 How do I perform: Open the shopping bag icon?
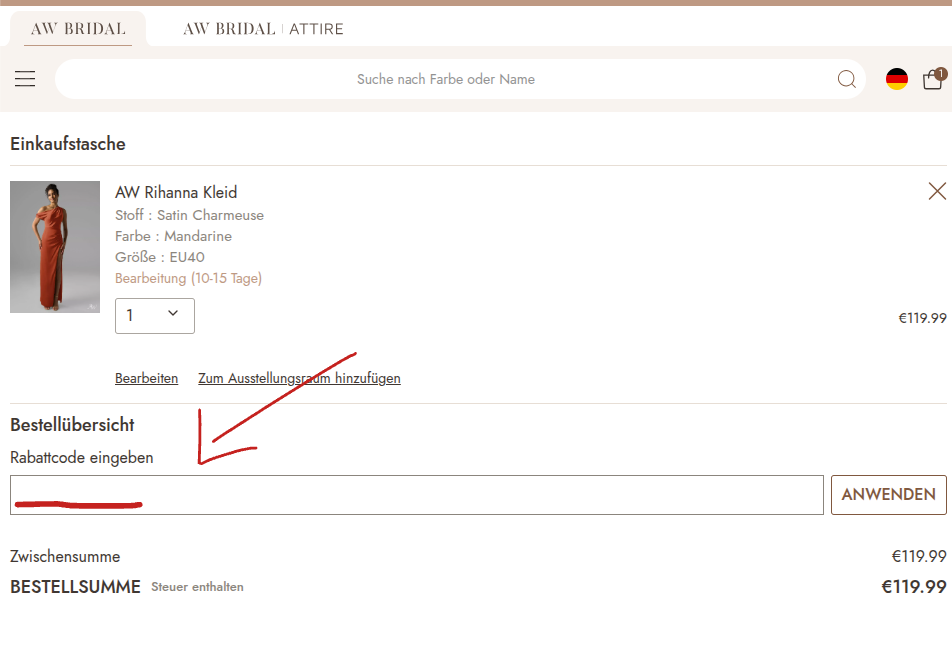point(931,81)
